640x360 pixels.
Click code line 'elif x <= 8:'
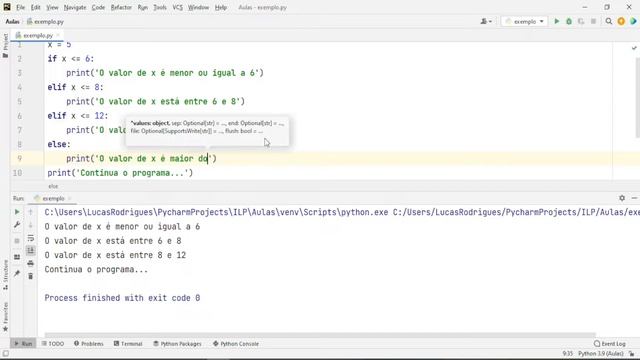(x=76, y=87)
